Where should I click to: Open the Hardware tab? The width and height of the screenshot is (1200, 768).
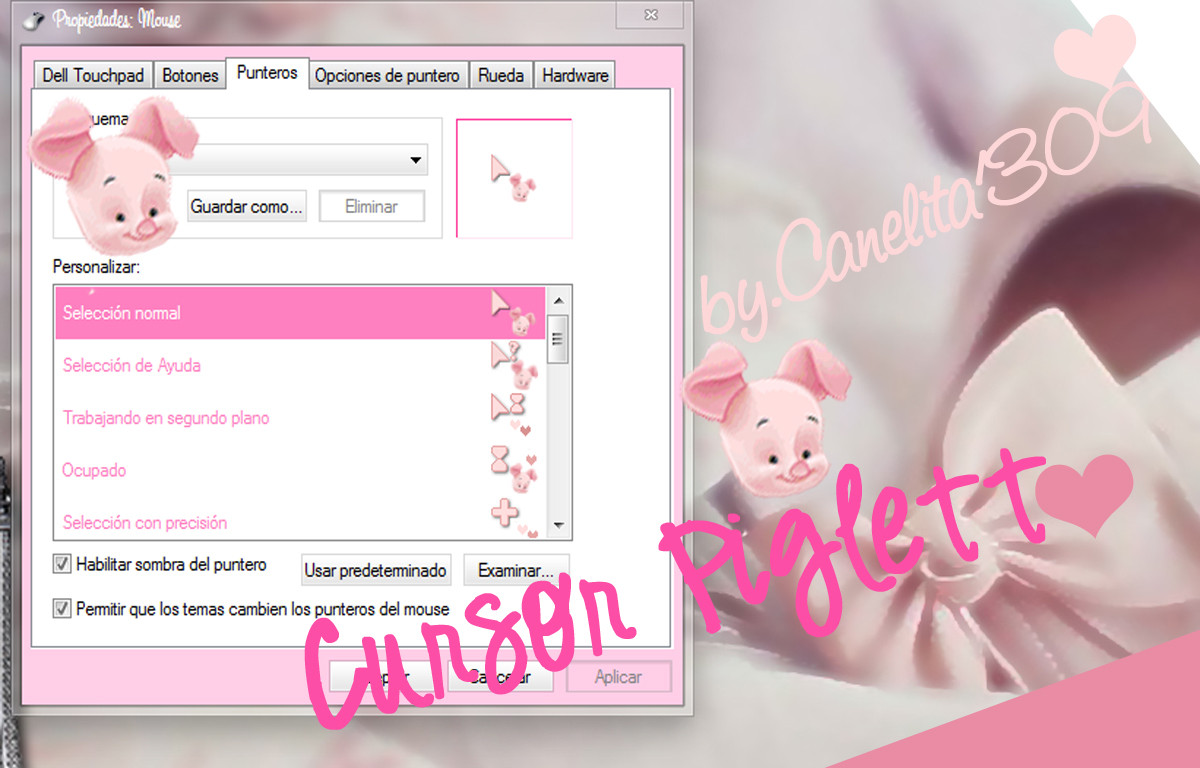pyautogui.click(x=575, y=76)
